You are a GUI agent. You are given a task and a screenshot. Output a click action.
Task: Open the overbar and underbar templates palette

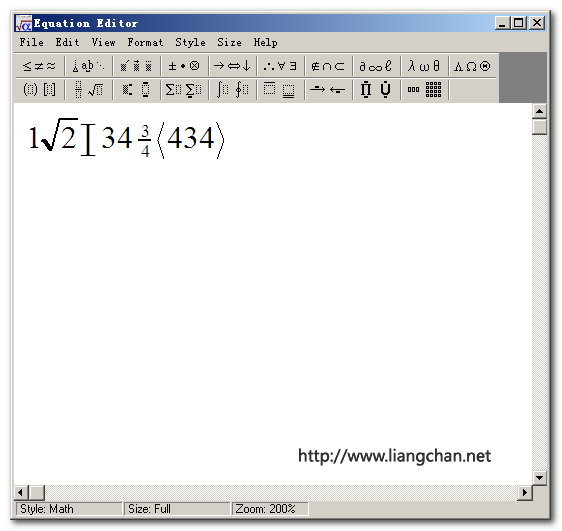coord(280,90)
